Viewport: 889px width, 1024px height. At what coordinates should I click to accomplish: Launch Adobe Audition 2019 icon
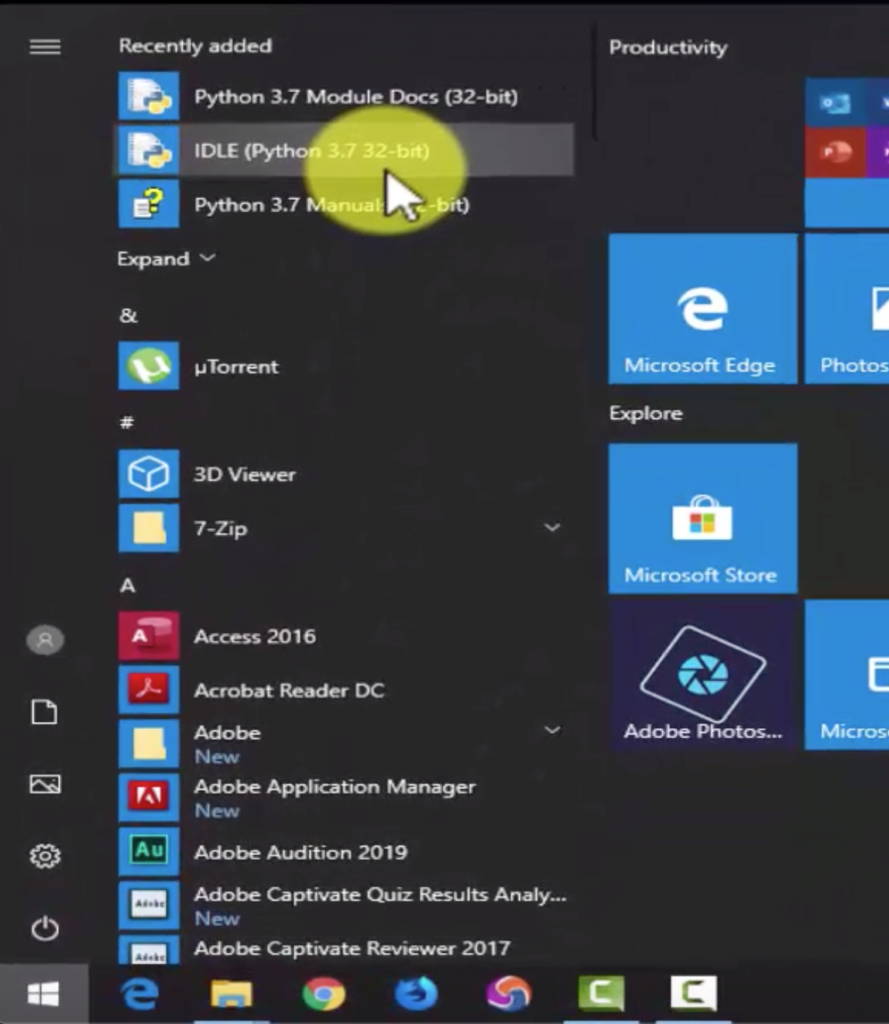(148, 851)
